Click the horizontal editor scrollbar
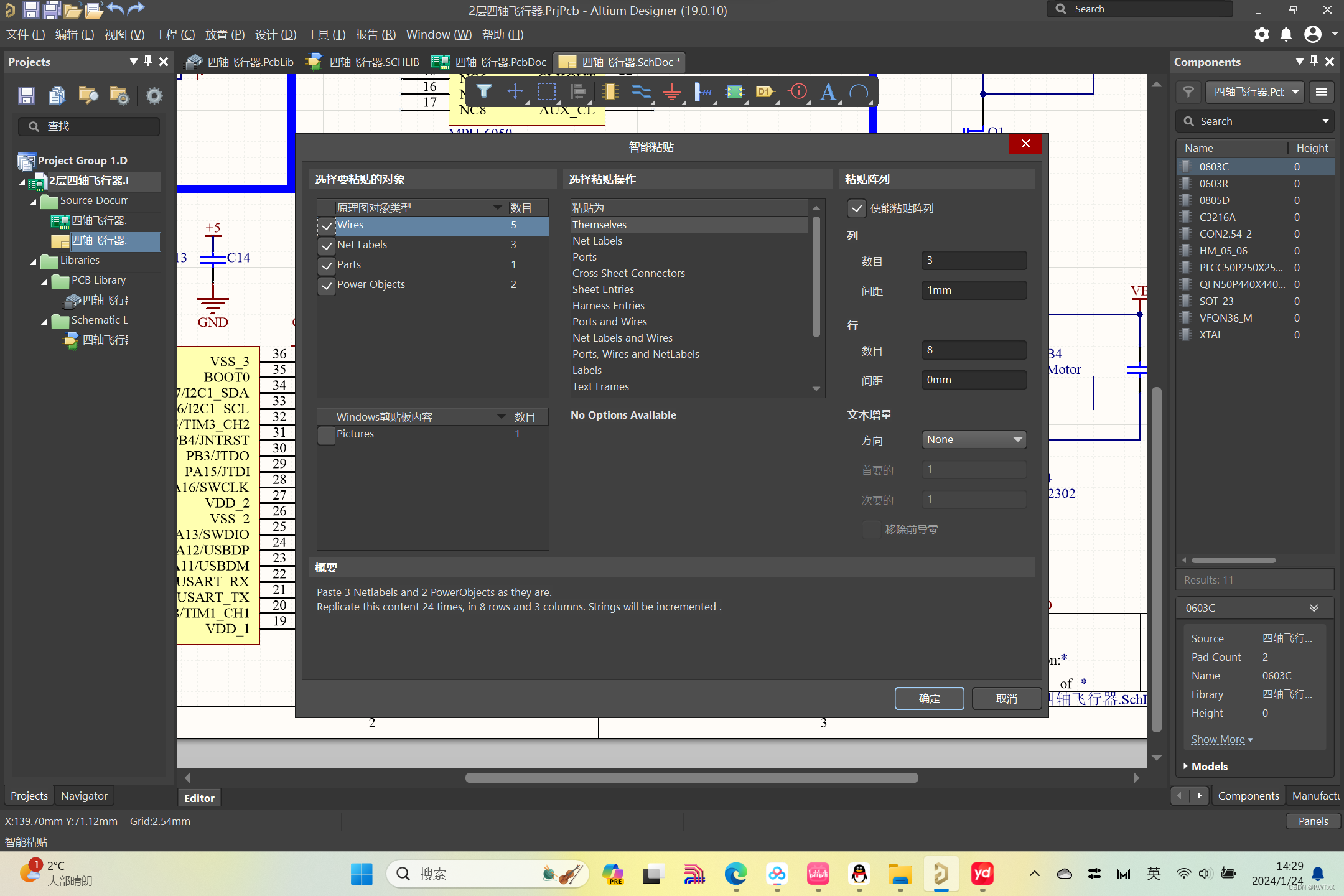 [691, 778]
